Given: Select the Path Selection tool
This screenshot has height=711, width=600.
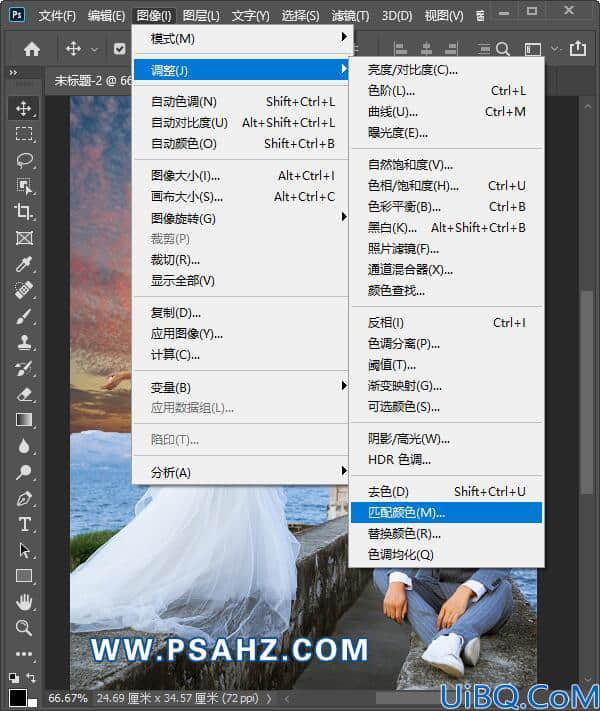Looking at the screenshot, I should (24, 550).
